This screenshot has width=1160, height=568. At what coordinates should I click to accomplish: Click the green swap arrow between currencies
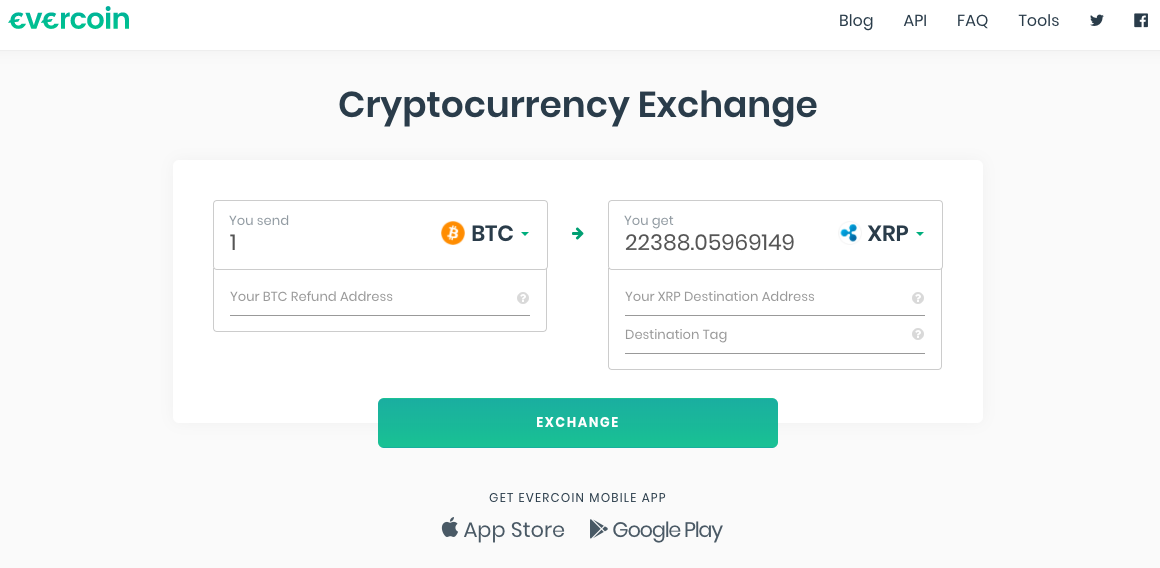click(x=577, y=234)
